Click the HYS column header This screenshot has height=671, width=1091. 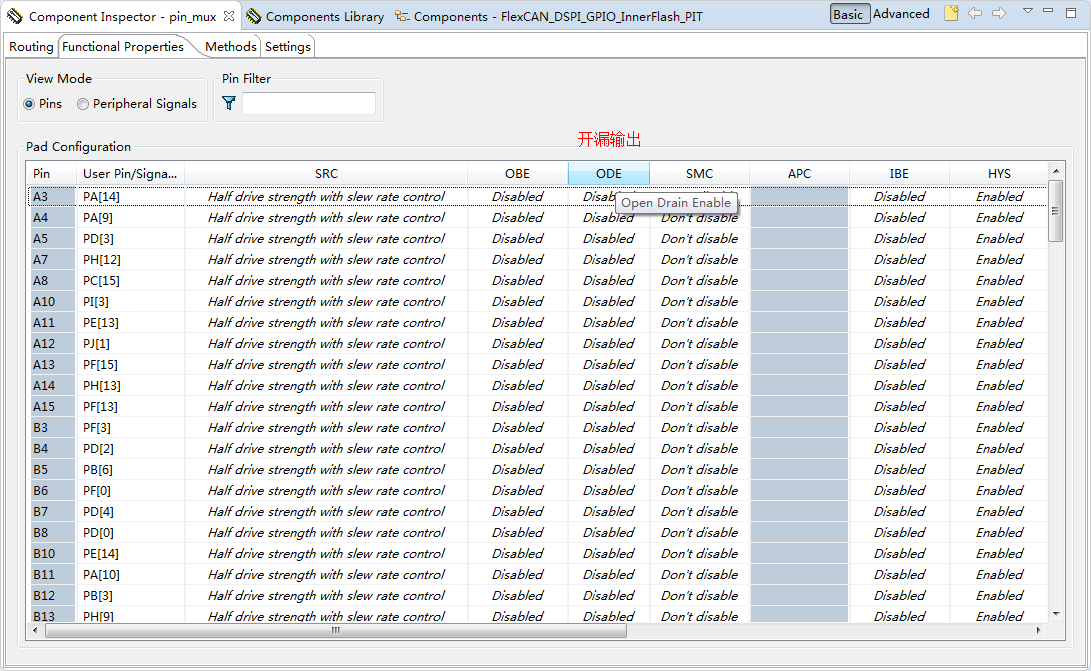coord(999,173)
